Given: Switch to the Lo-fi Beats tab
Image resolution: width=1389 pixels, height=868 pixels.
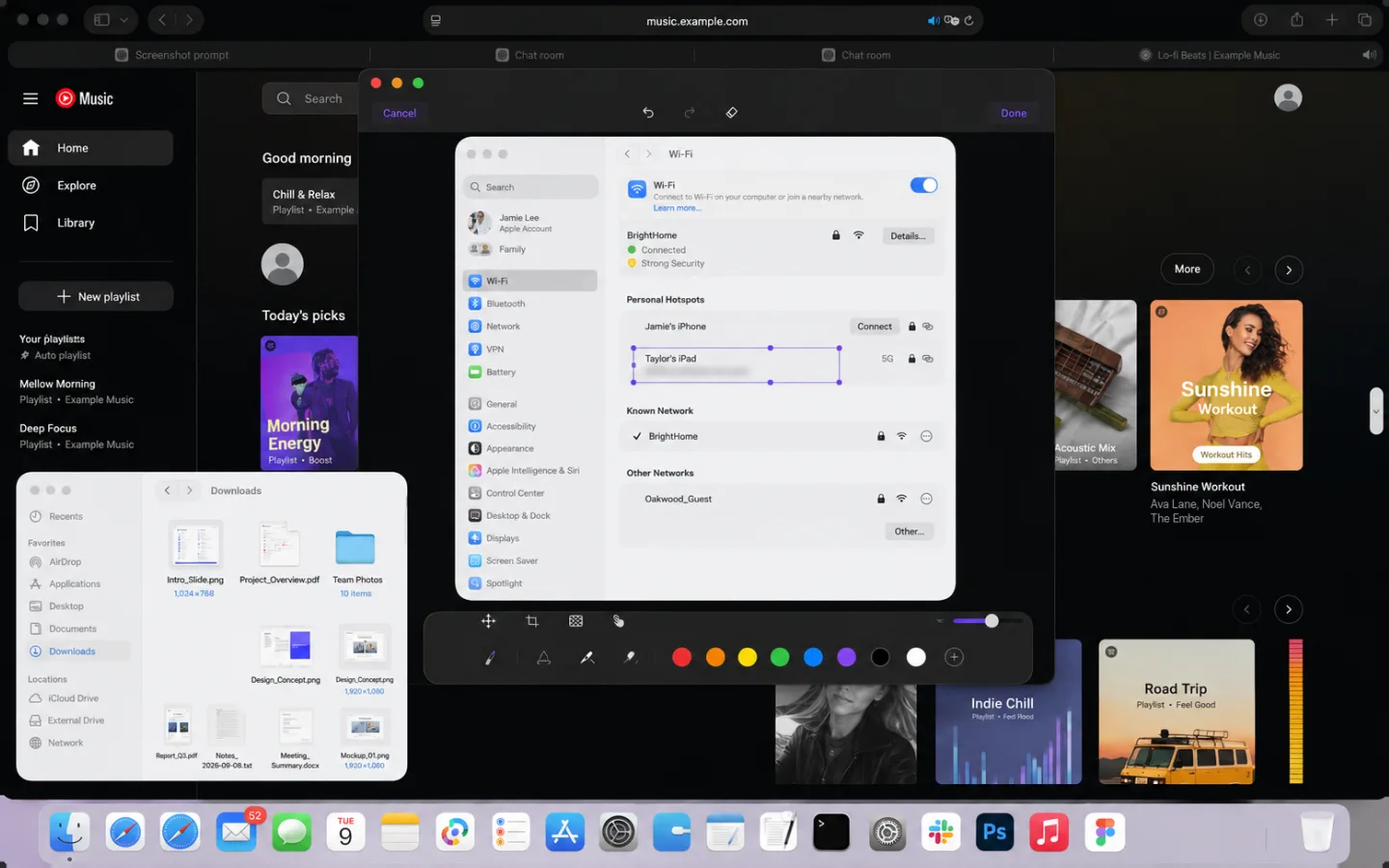Looking at the screenshot, I should pos(1218,55).
